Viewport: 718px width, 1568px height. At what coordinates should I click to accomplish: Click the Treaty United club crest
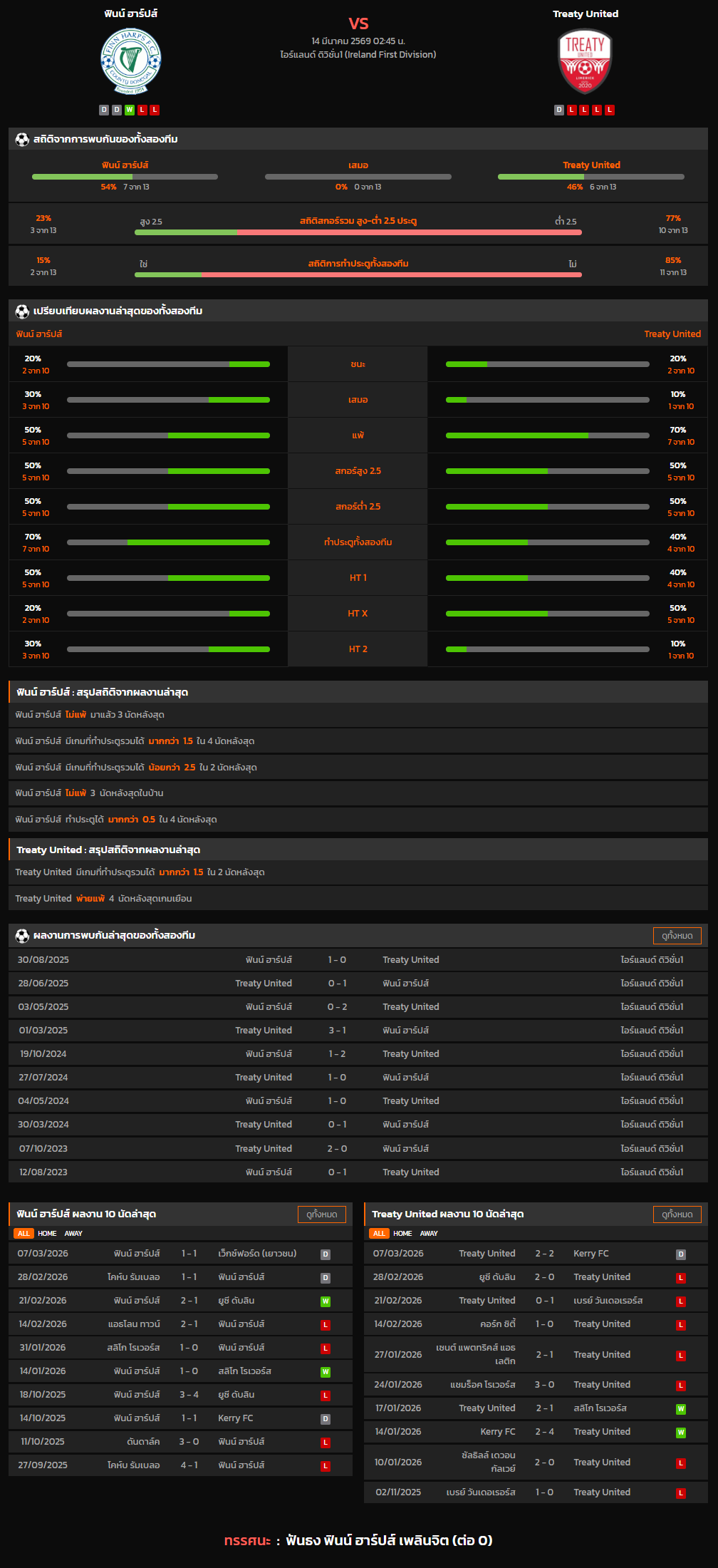[x=585, y=61]
